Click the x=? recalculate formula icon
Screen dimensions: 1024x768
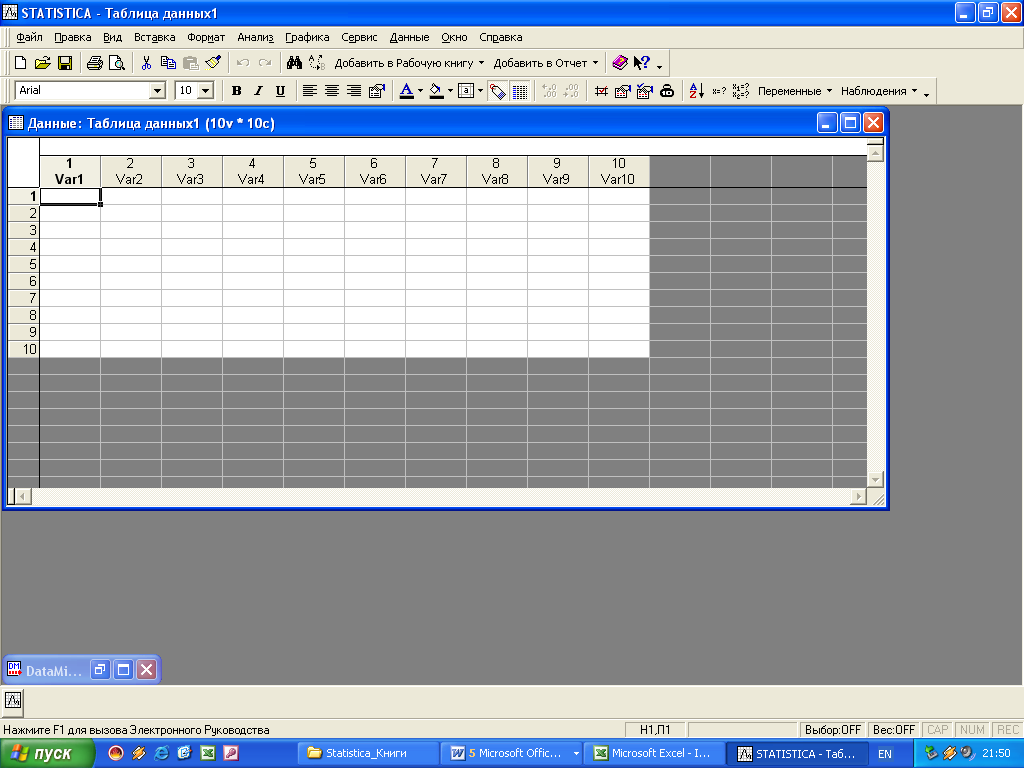[718, 91]
